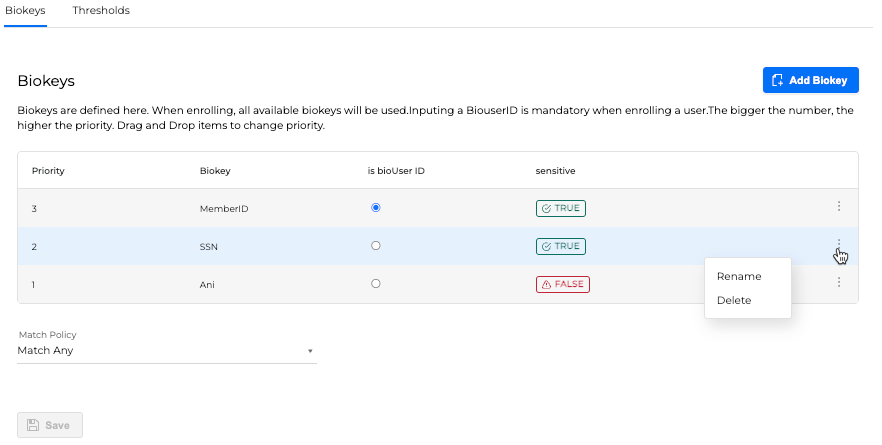Choose Rename from the context menu

[x=739, y=276]
